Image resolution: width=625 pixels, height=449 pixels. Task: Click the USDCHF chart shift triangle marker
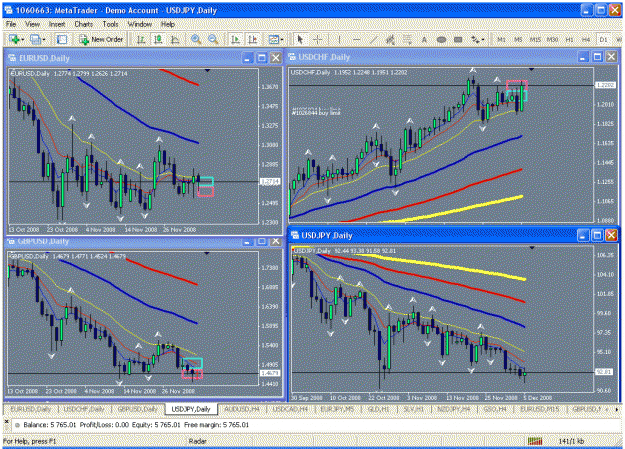[531, 69]
